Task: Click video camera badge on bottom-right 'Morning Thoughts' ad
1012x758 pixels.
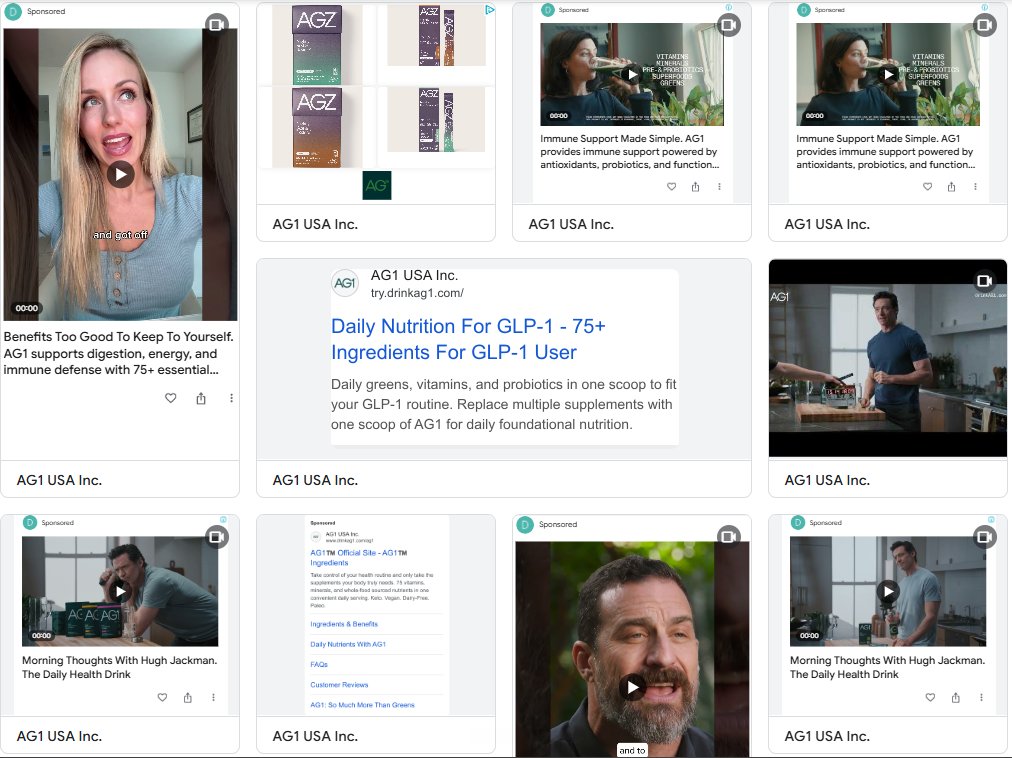Action: coord(985,537)
